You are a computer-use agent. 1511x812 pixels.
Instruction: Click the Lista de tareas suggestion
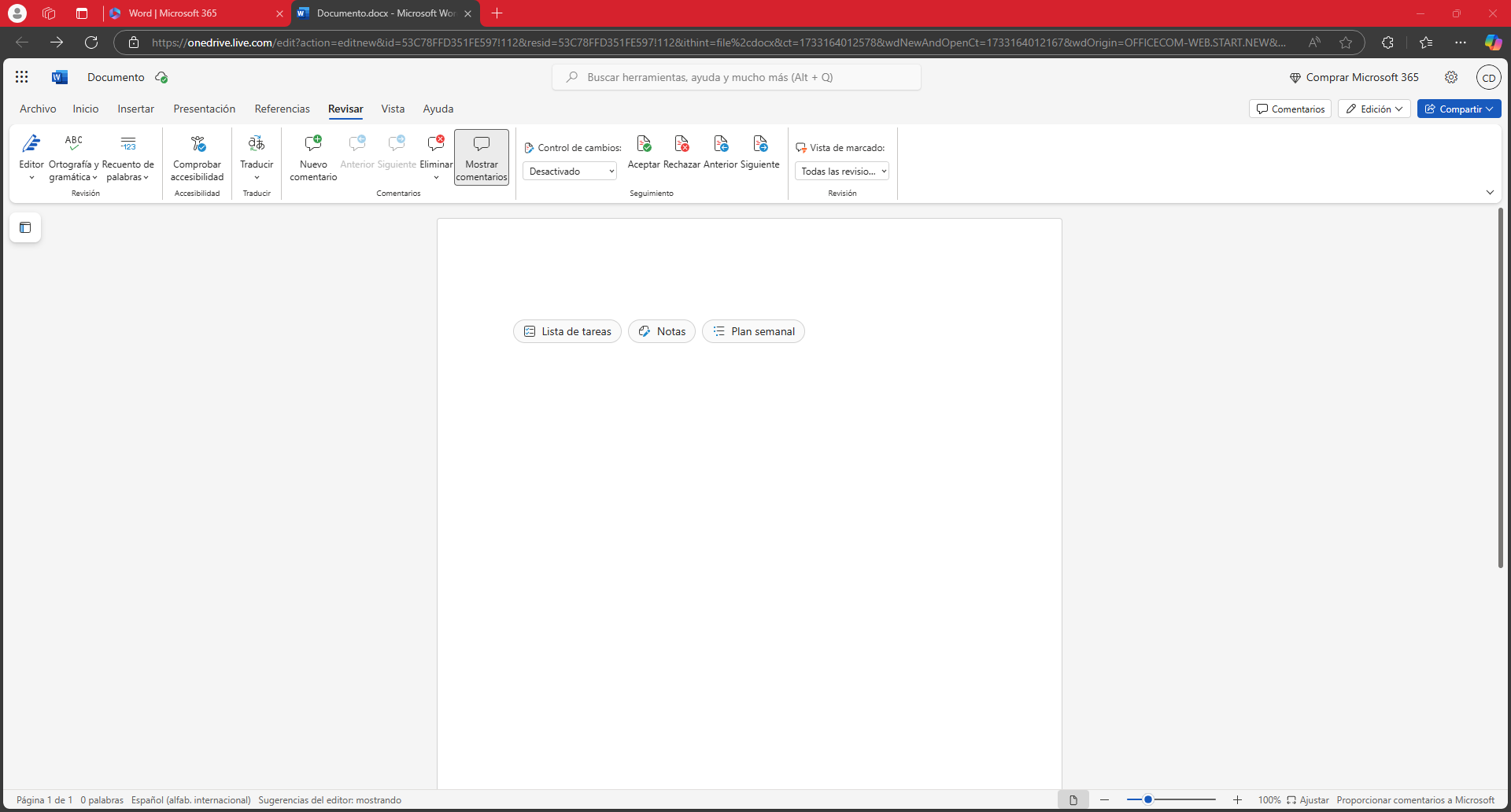567,332
